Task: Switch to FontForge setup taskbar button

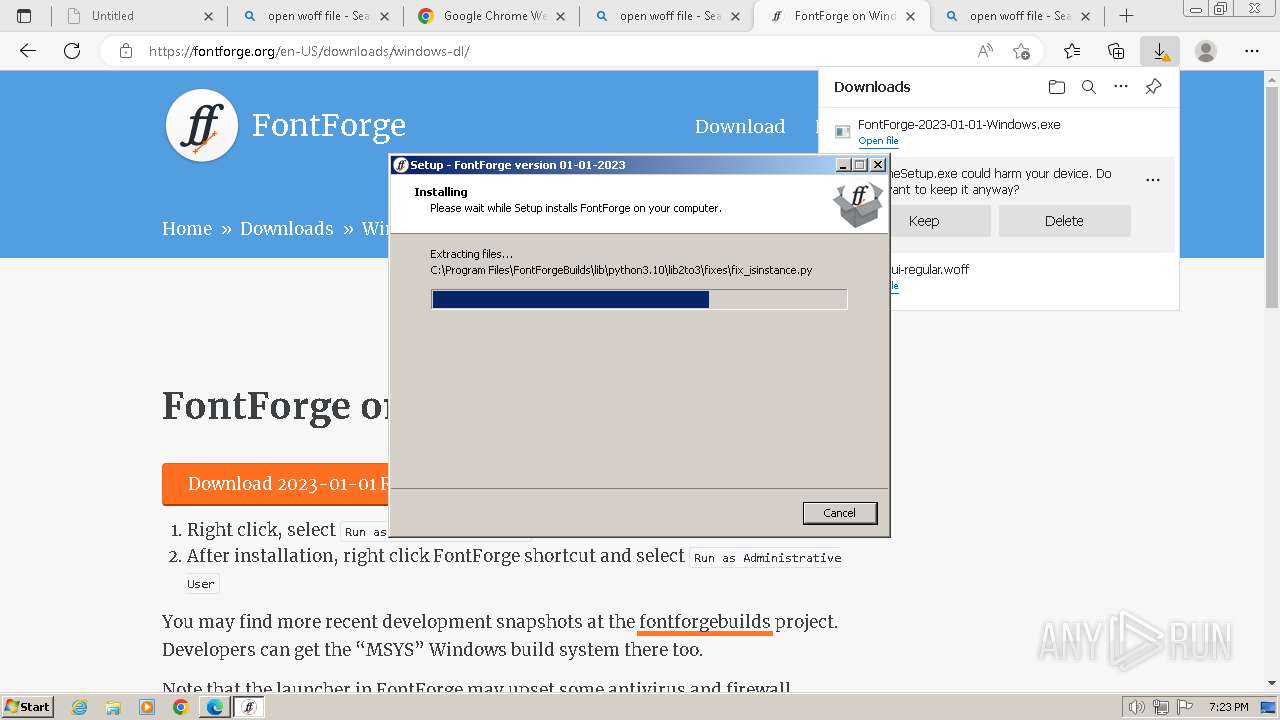Action: pyautogui.click(x=249, y=707)
